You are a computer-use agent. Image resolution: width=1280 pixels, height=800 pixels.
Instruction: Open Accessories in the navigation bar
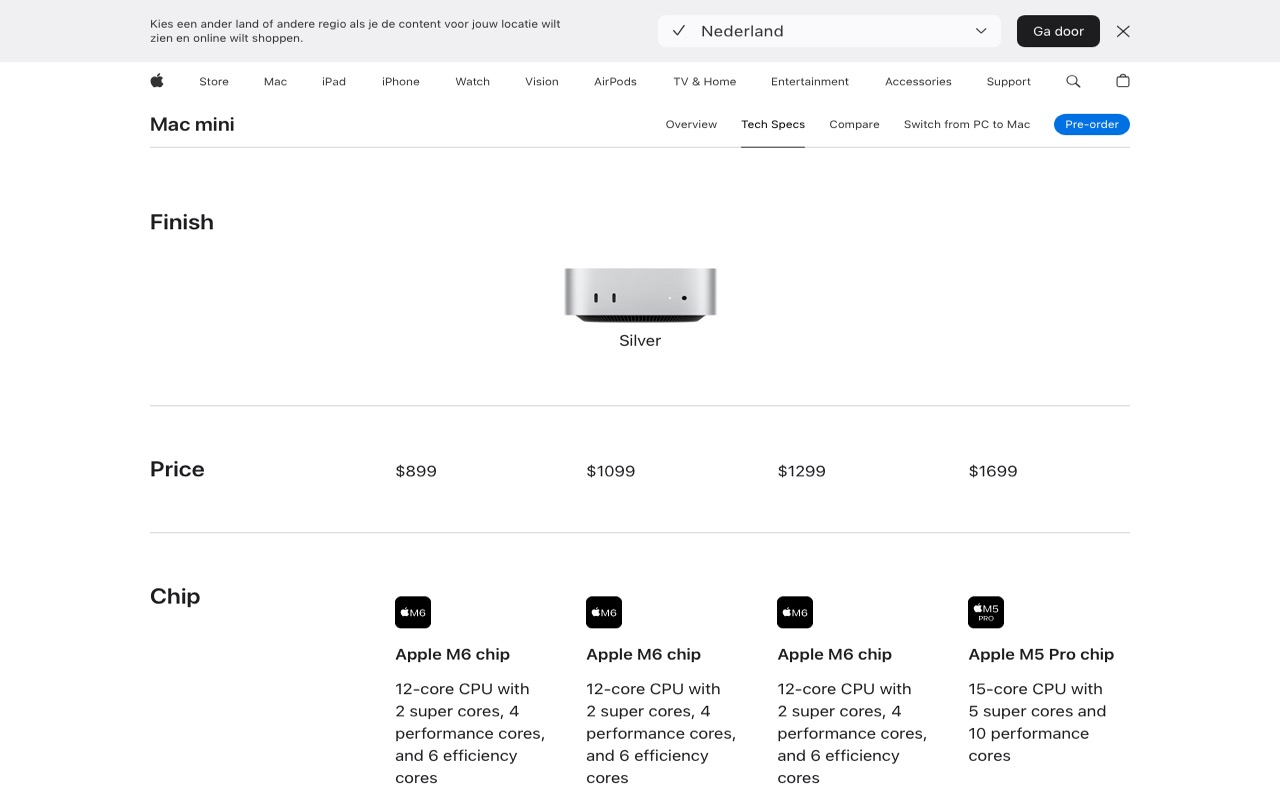point(918,82)
